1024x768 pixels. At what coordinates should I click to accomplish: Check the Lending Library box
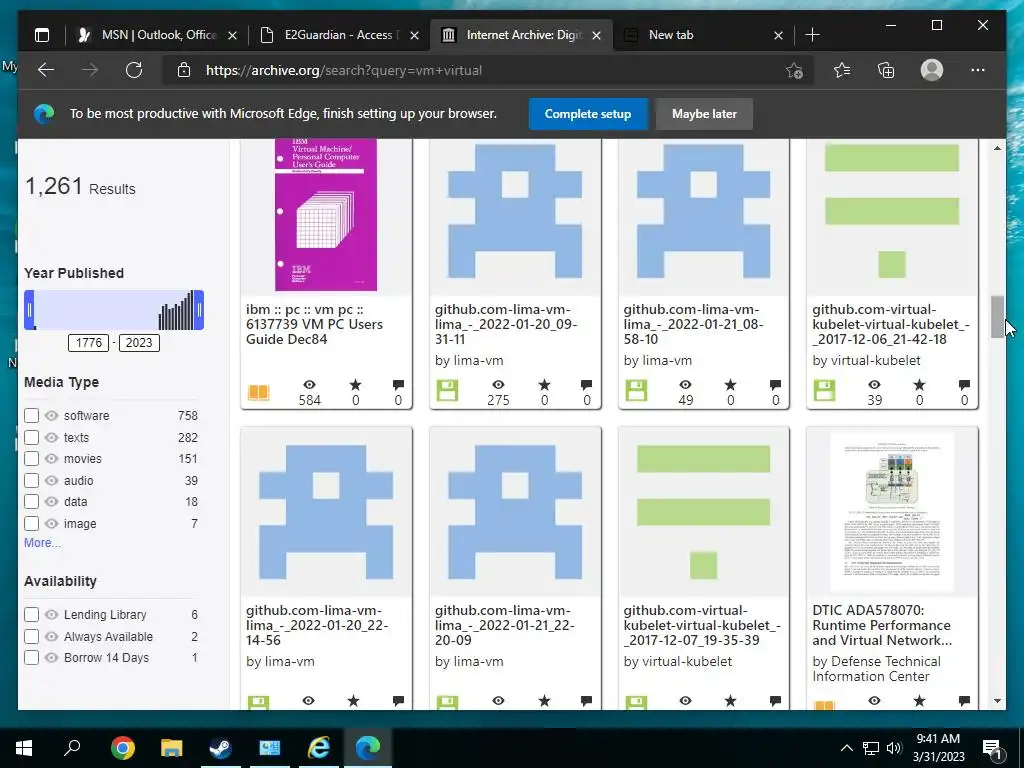click(31, 615)
